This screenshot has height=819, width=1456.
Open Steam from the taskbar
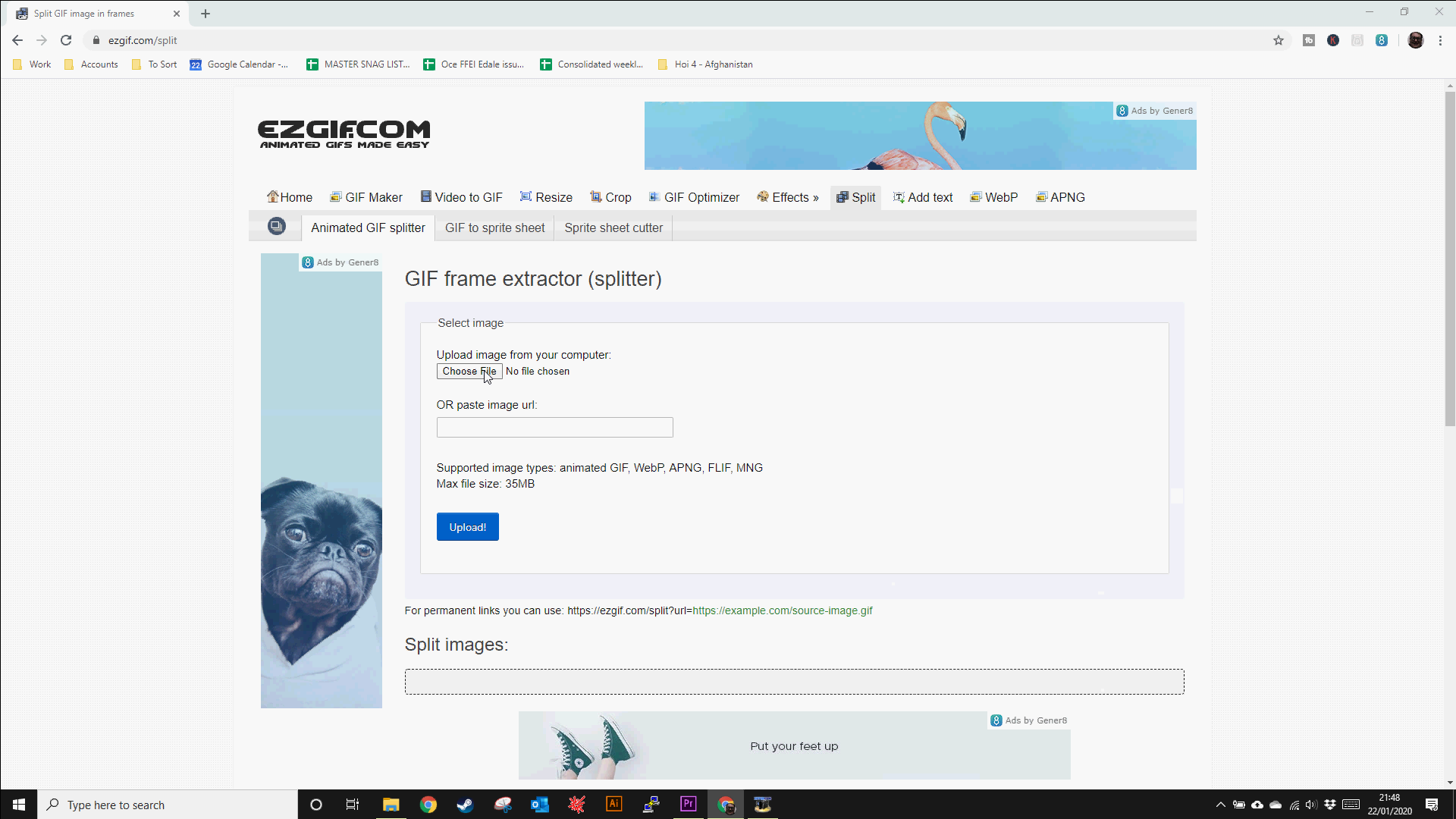(x=465, y=805)
